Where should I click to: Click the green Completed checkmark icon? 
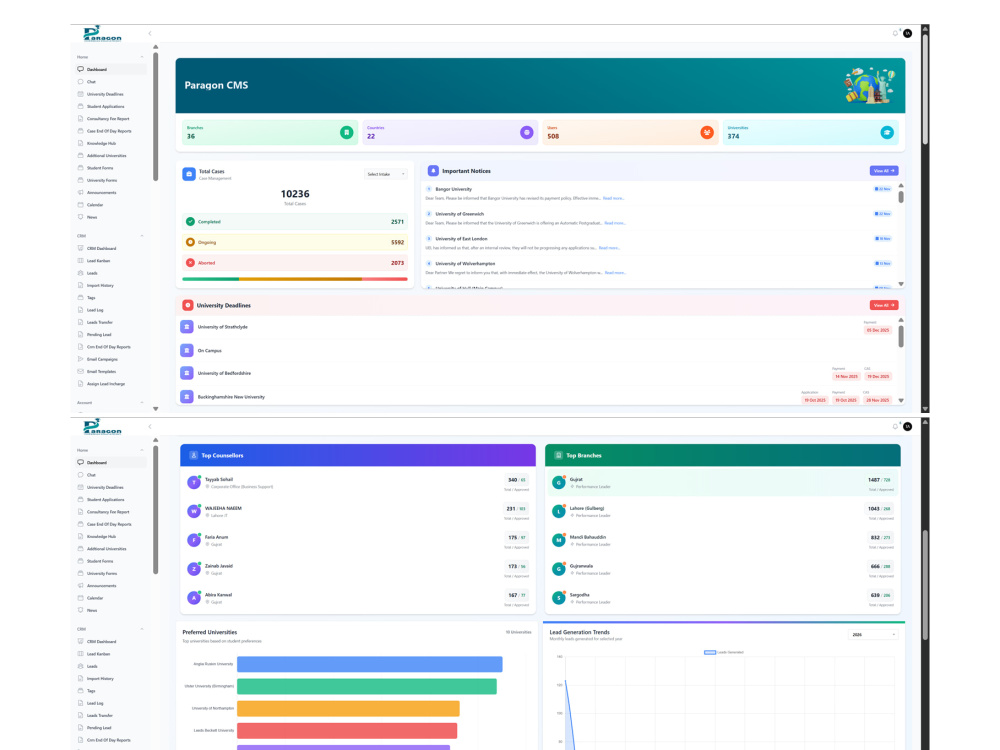190,222
